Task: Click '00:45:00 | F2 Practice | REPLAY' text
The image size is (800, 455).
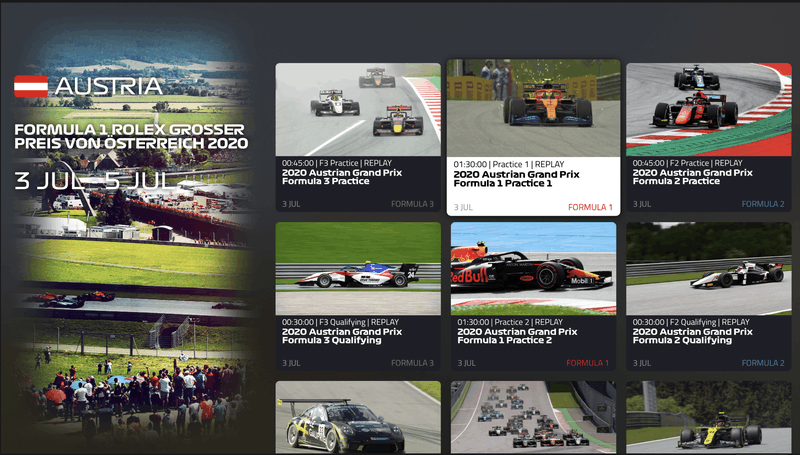Action: 687,163
